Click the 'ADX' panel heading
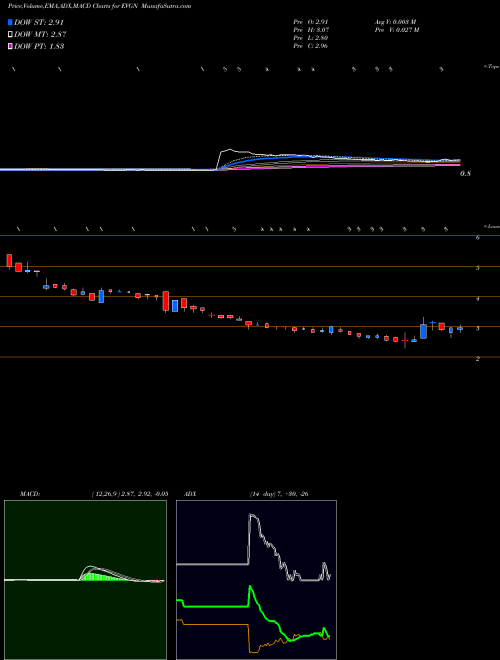This screenshot has height=660, width=500. click(x=190, y=494)
